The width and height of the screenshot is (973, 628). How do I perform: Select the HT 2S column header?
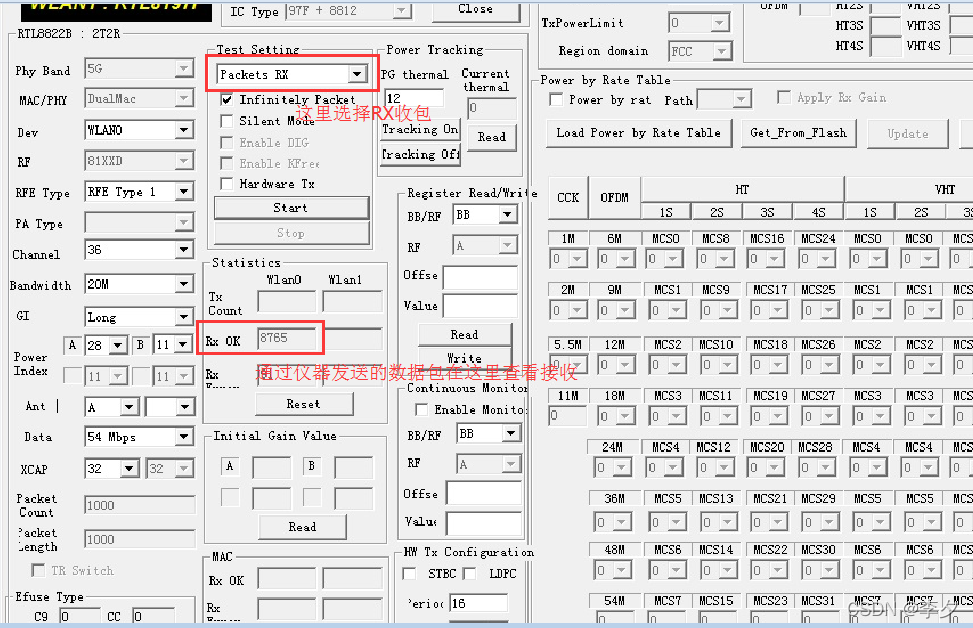[x=717, y=212]
